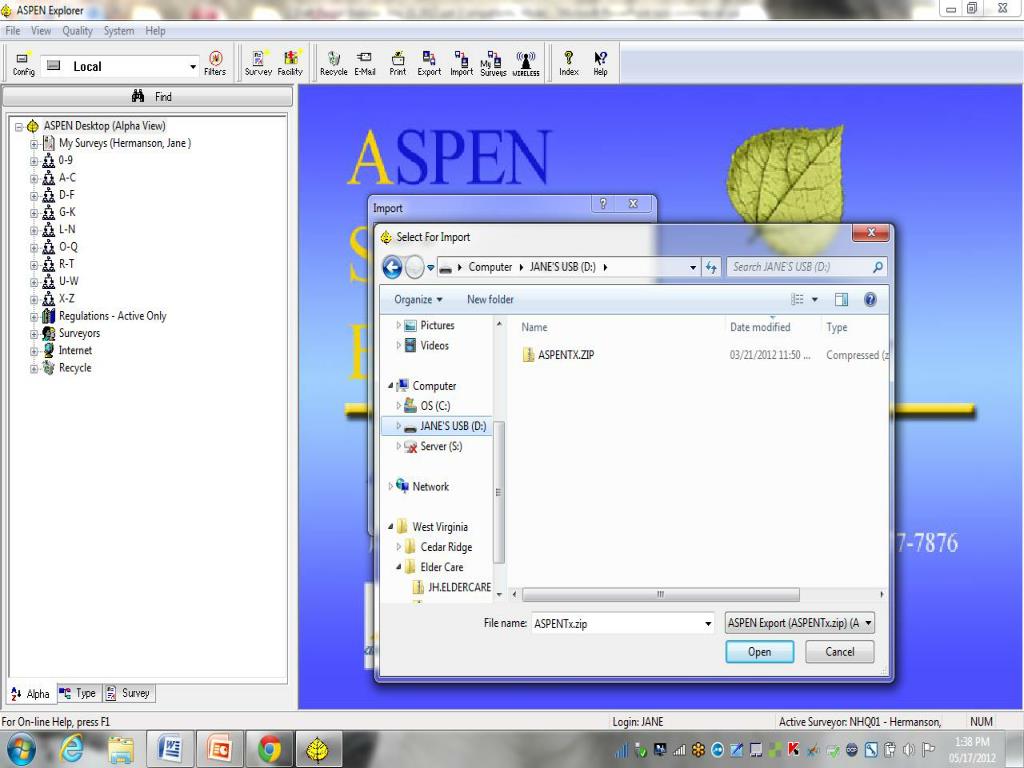Select the D-F tree item
Viewport: 1024px width, 768px height.
click(x=67, y=195)
